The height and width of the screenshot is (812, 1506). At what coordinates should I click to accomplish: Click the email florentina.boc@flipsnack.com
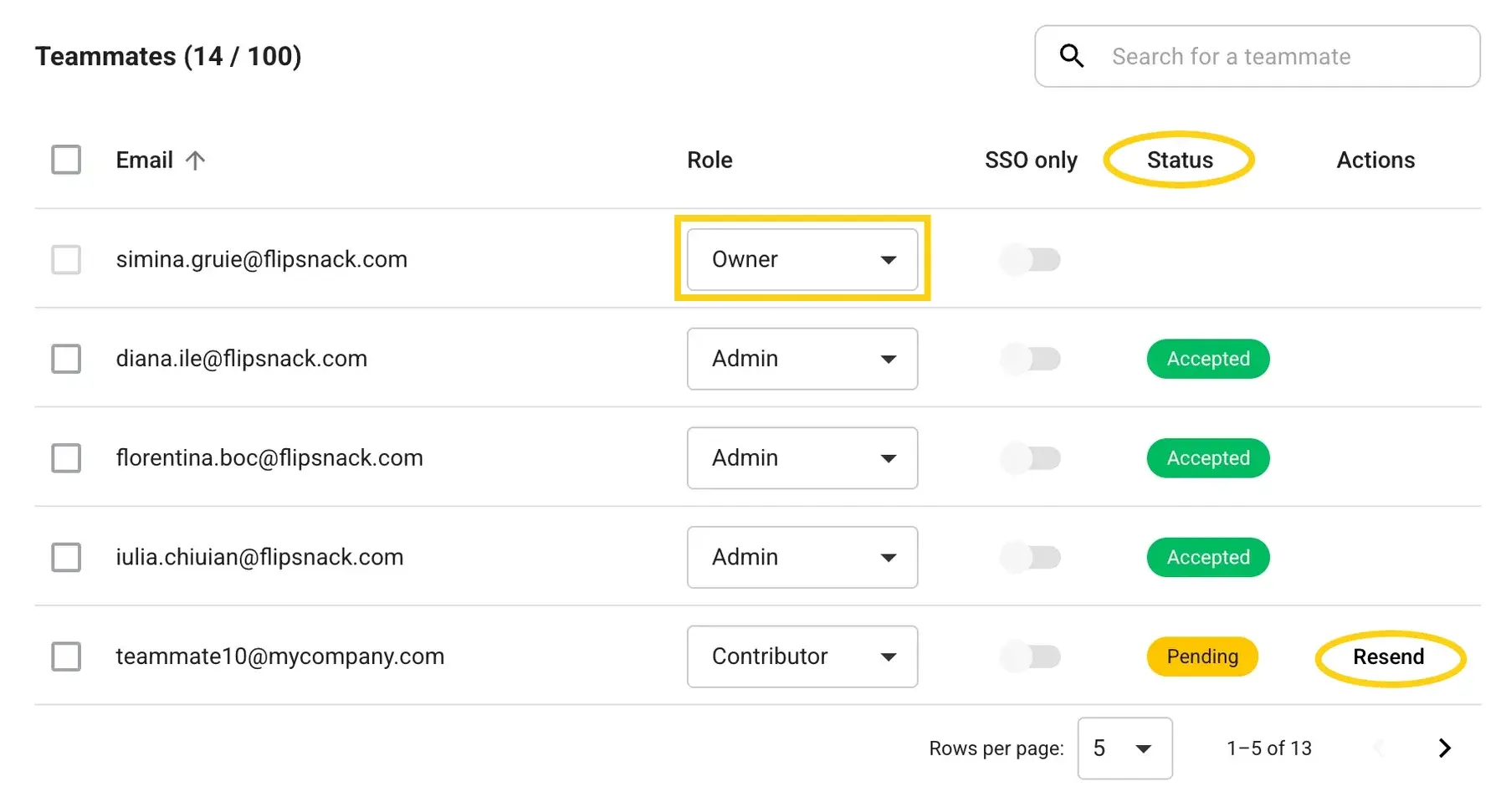click(269, 458)
